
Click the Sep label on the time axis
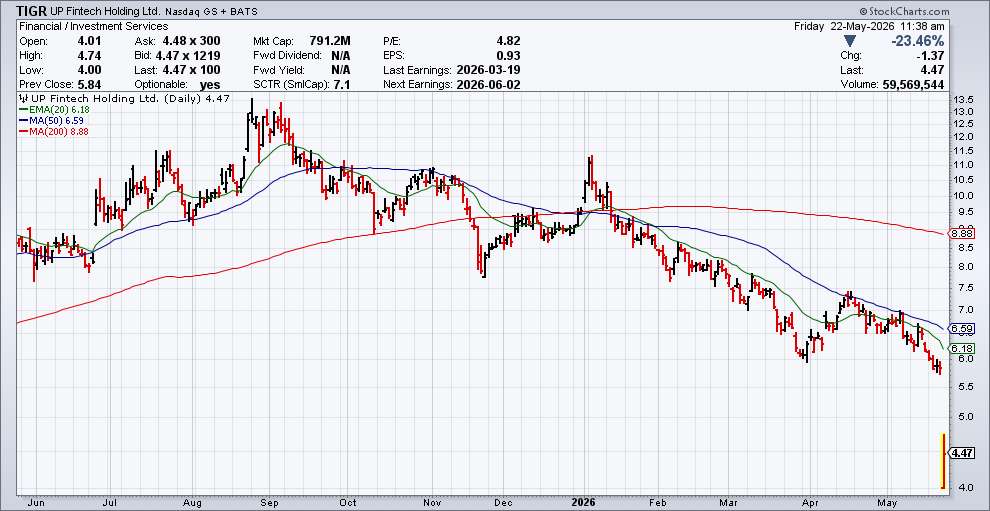(270, 503)
